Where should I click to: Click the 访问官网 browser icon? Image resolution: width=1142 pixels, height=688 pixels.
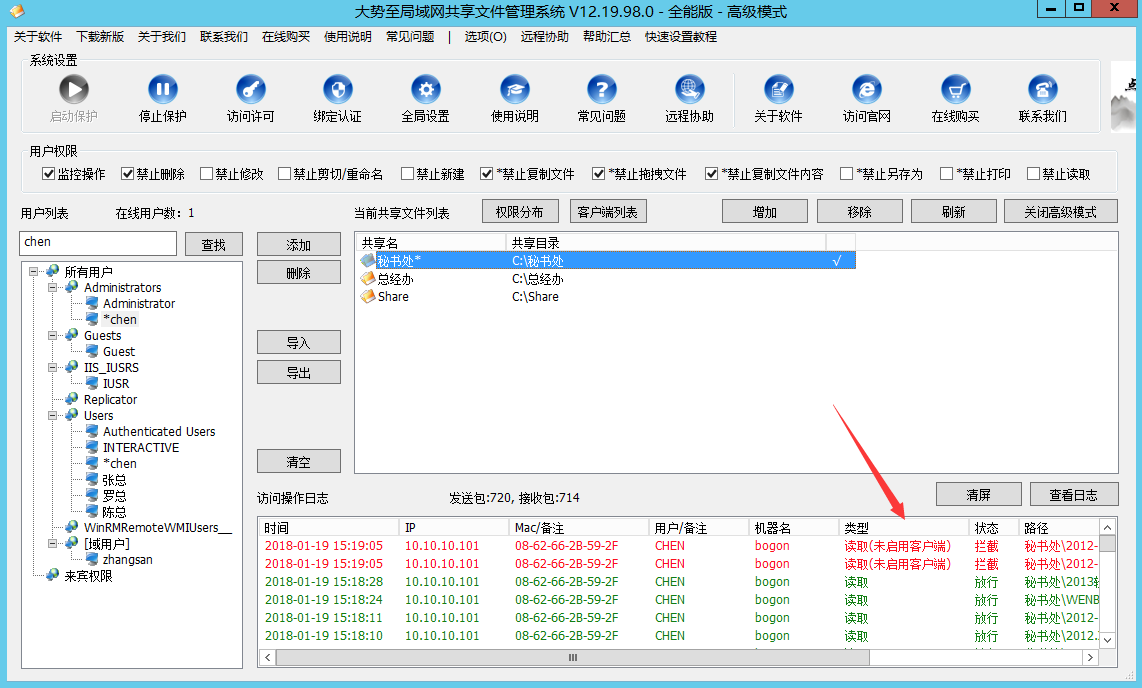click(867, 90)
